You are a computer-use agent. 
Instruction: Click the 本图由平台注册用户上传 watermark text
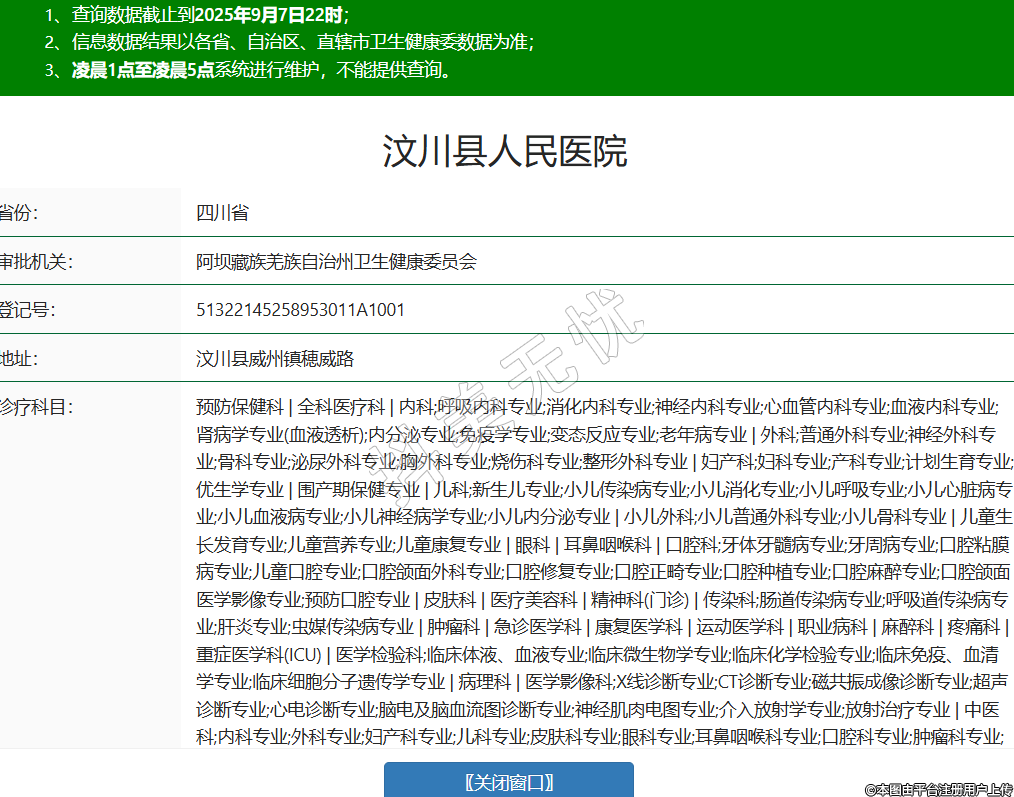point(938,789)
